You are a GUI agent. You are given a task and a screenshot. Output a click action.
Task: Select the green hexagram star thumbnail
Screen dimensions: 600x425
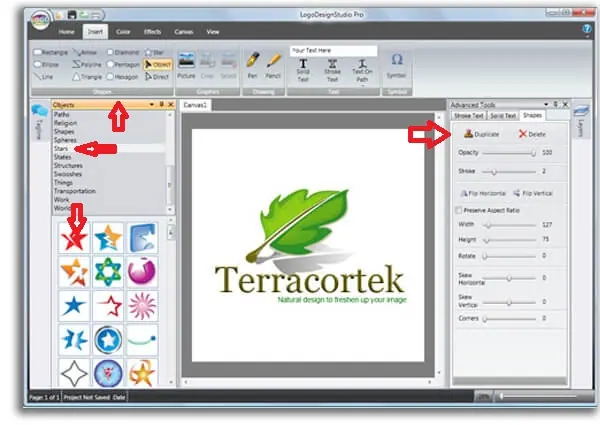pyautogui.click(x=108, y=272)
